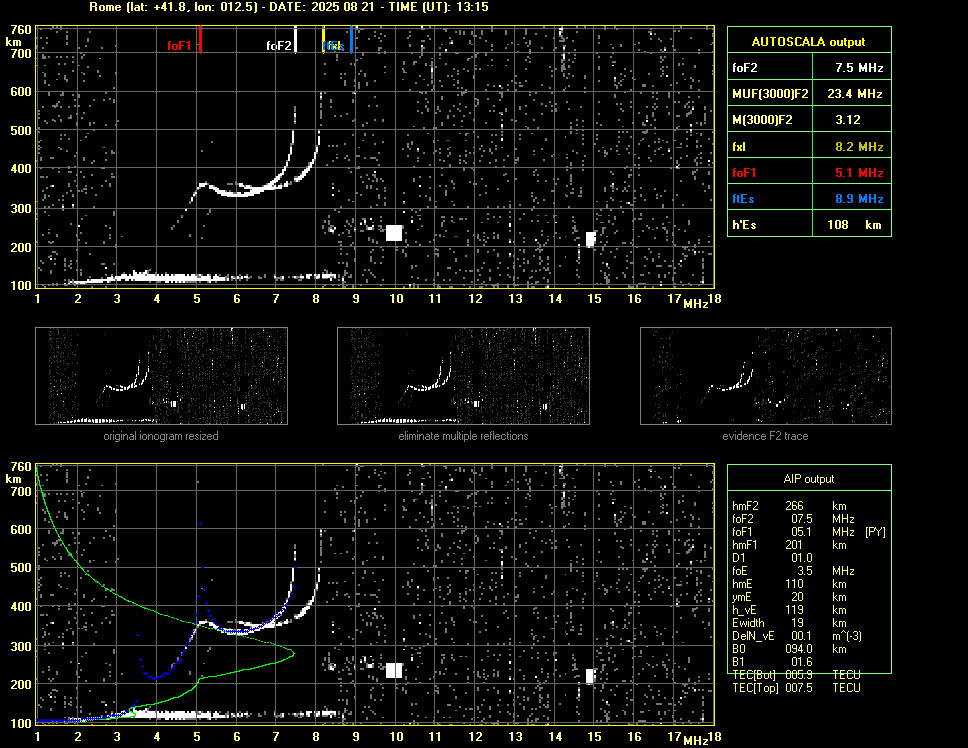Screen dimensions: 968x748
Task: Click the M(3000)F2 value '3.12'
Action: [848, 120]
